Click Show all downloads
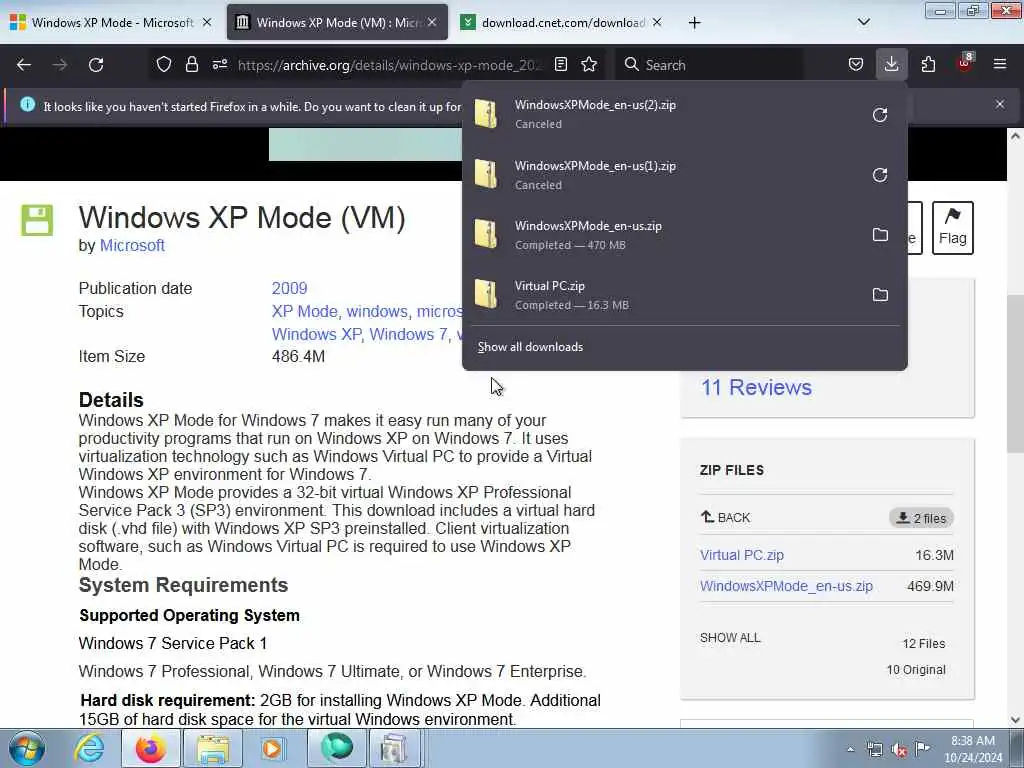1024x768 pixels. click(530, 347)
